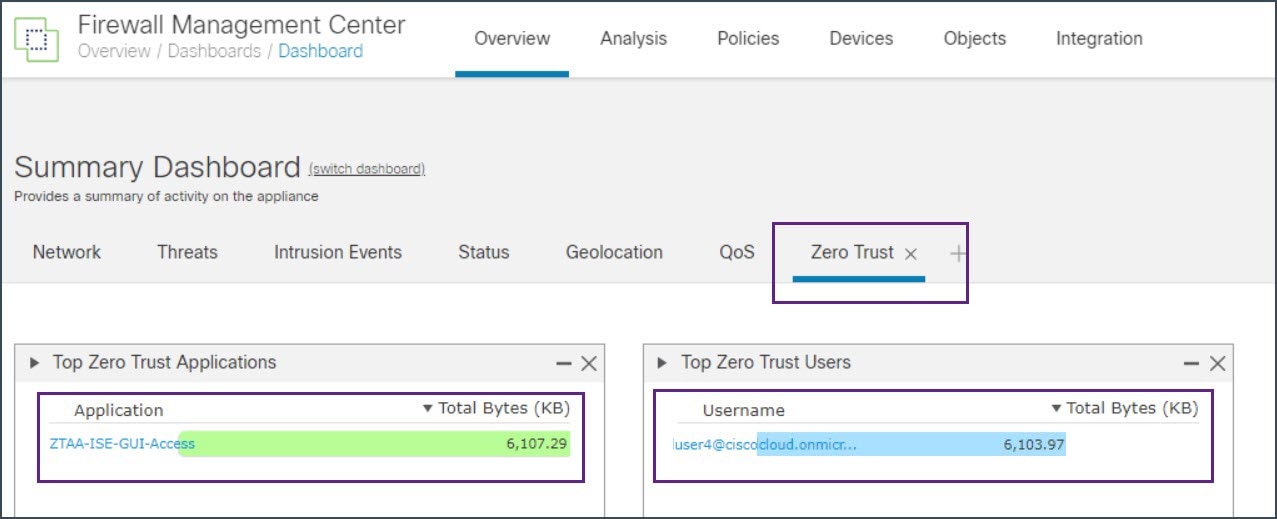Open the Objects menu
Viewport: 1277px width, 519px height.
coord(975,39)
